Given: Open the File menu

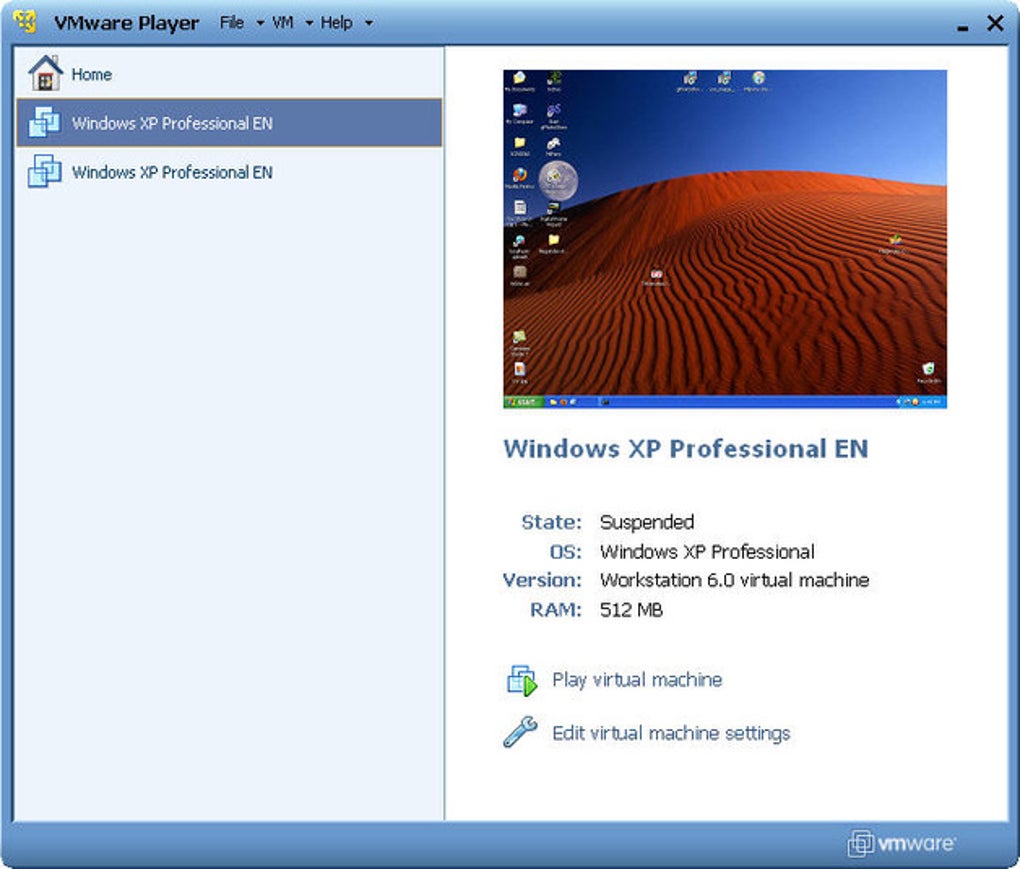Looking at the screenshot, I should [232, 22].
